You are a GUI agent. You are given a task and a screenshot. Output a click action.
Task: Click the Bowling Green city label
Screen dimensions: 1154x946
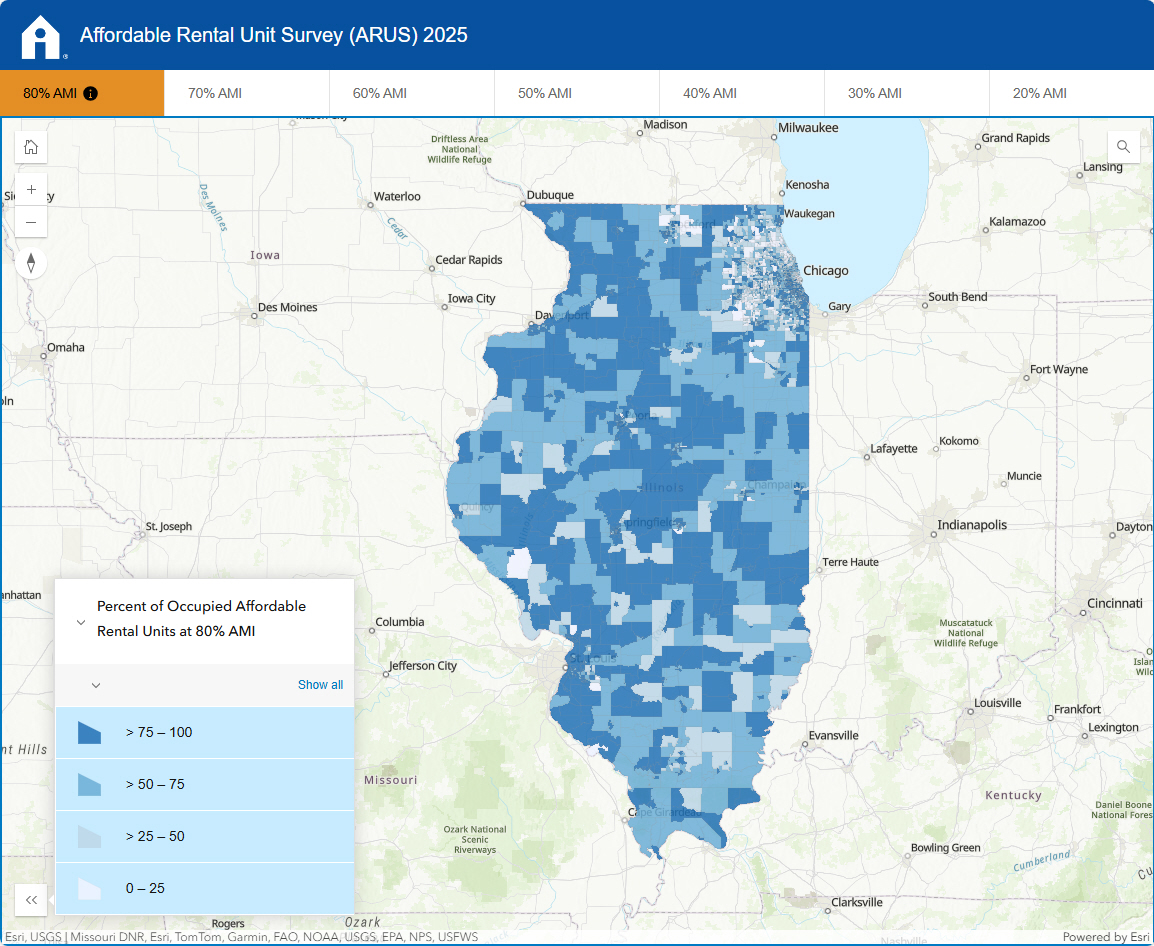(945, 847)
